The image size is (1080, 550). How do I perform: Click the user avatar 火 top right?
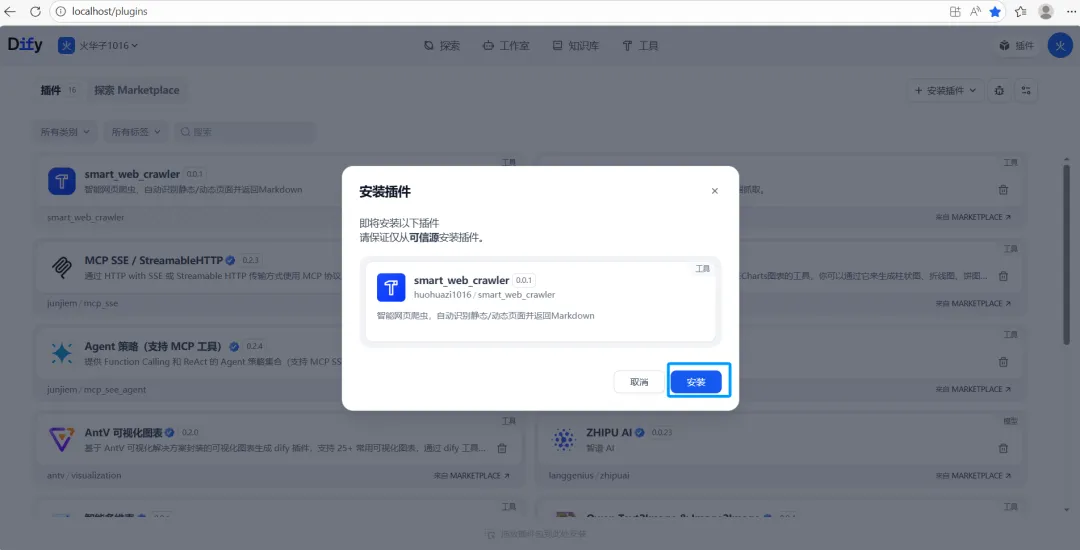1060,46
